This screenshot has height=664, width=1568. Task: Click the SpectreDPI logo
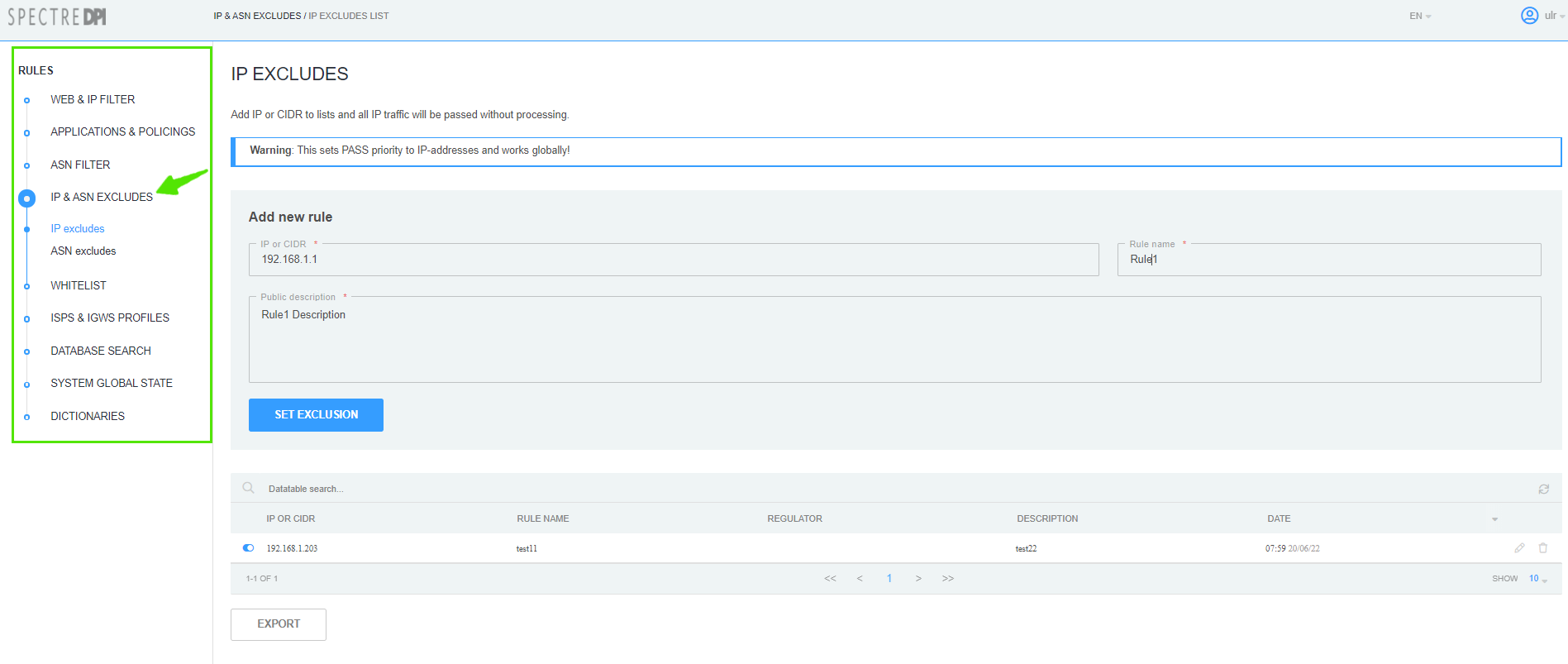[57, 17]
